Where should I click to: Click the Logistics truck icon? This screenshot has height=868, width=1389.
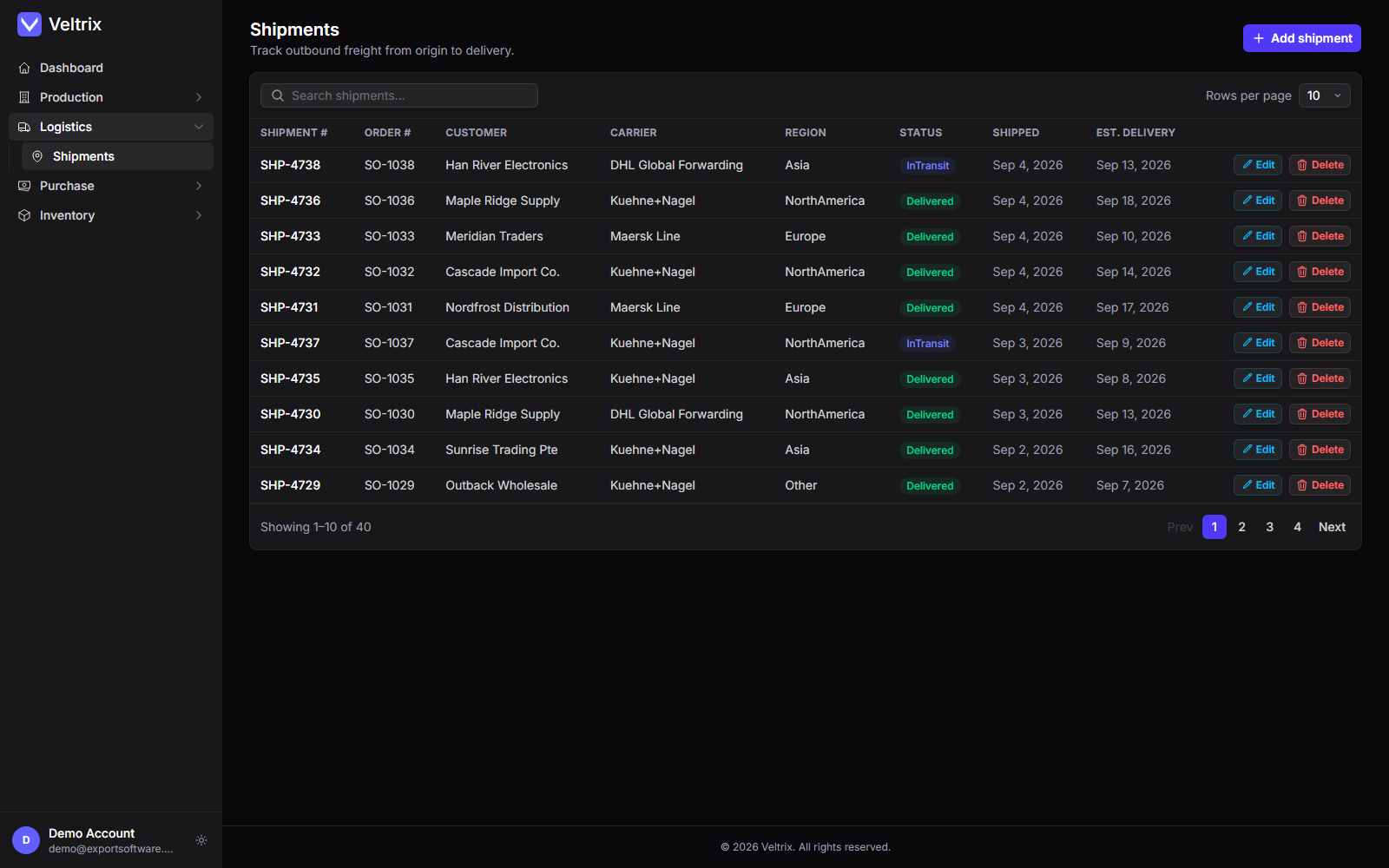pos(24,127)
